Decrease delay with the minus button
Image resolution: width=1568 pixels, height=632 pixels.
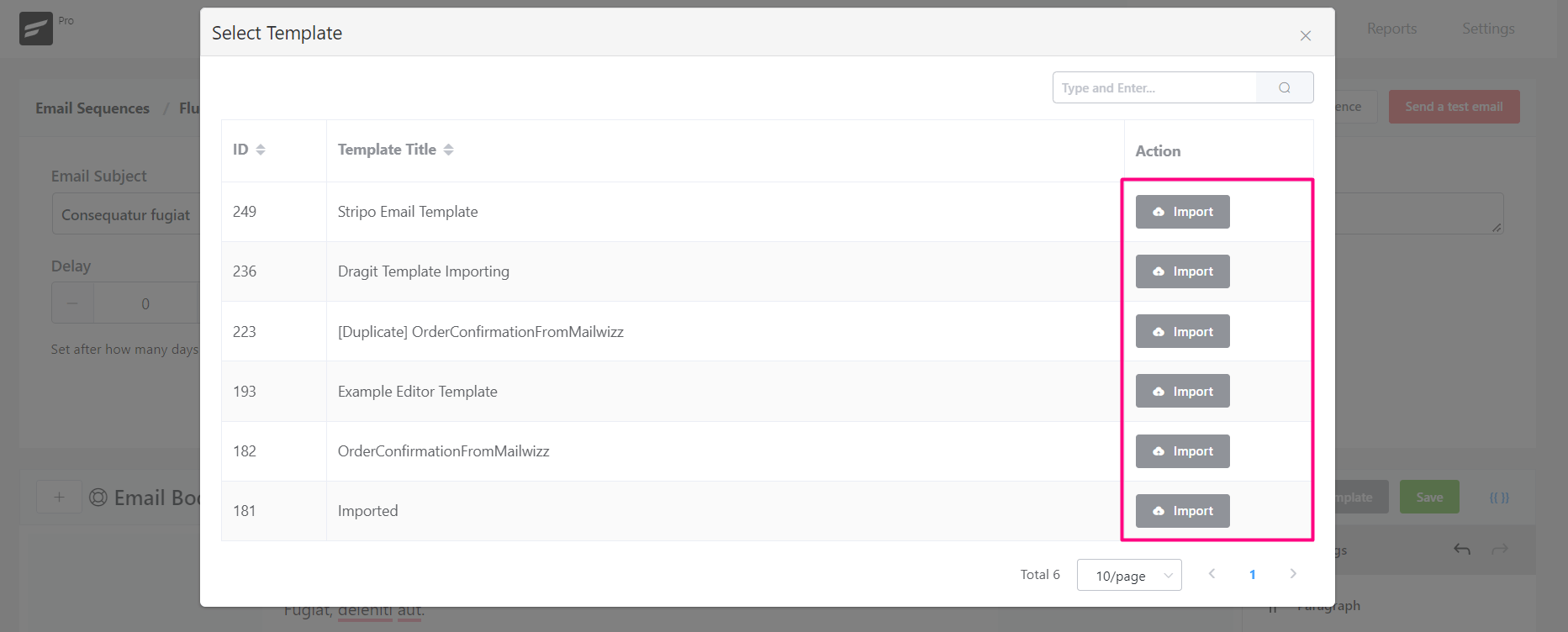pos(72,303)
